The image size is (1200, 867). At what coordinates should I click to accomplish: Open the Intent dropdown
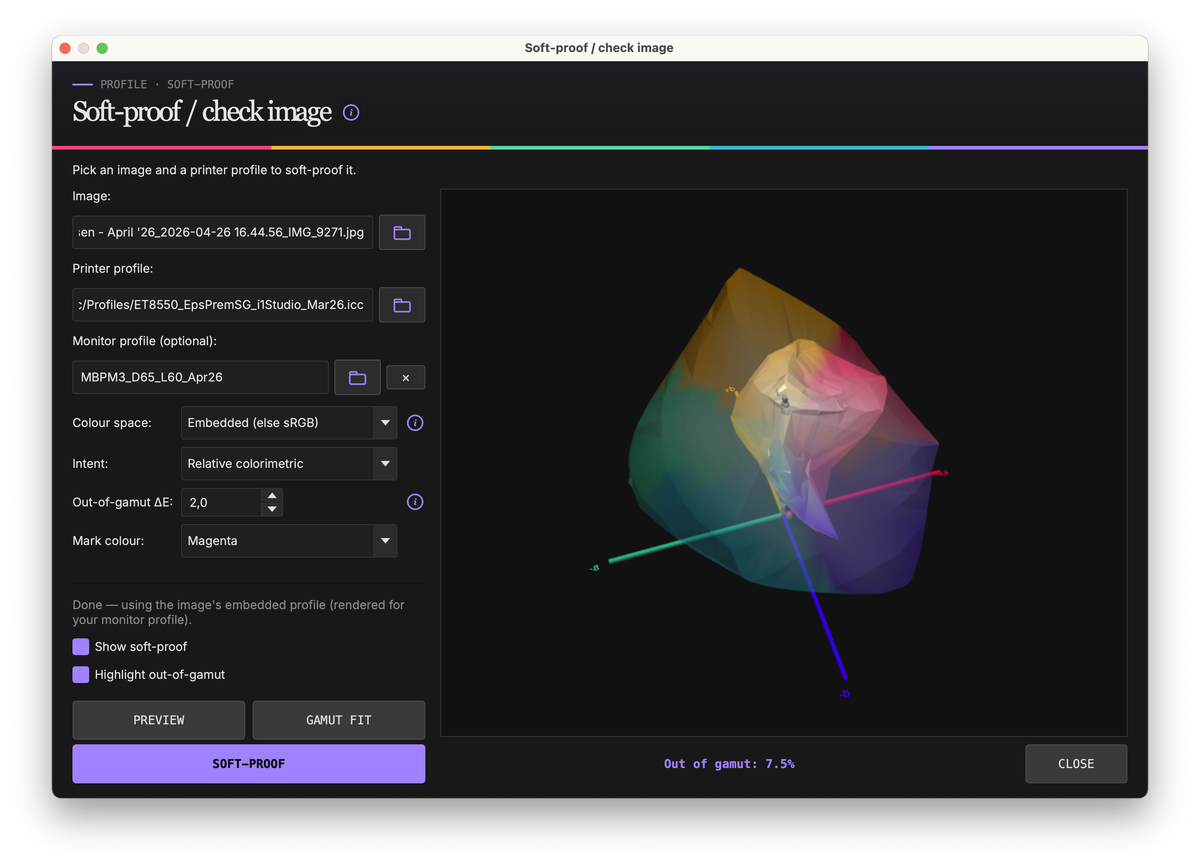tap(289, 464)
